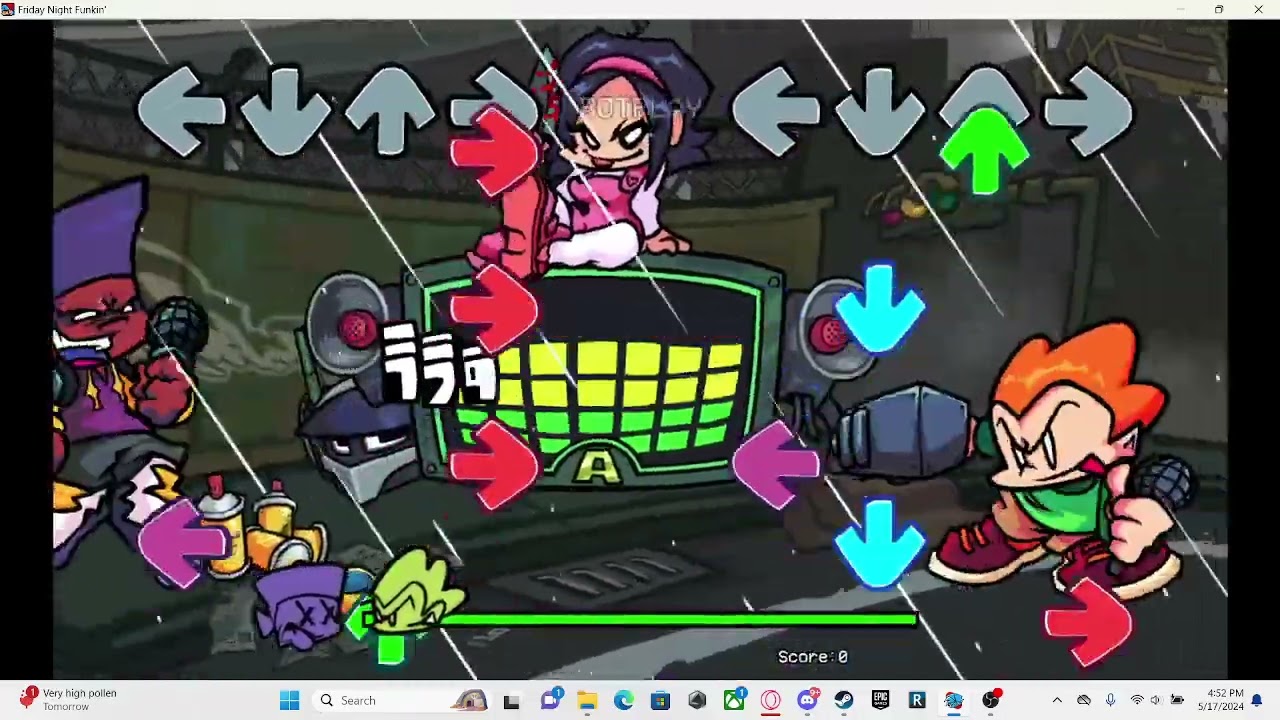
Task: Click the purple left note in opponent's lane
Action: (184, 543)
